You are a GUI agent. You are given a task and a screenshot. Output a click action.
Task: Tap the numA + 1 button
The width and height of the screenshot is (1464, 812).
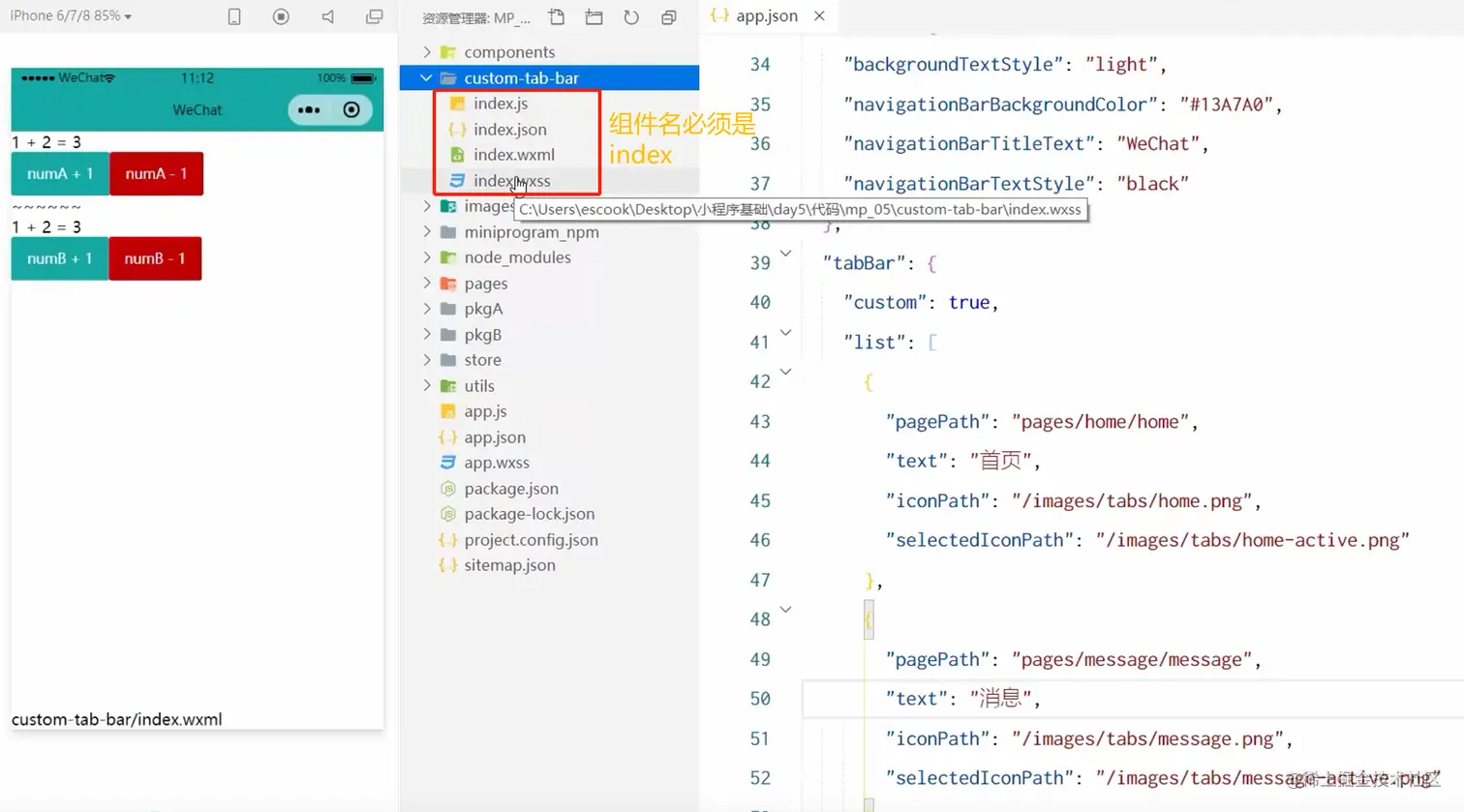point(60,174)
